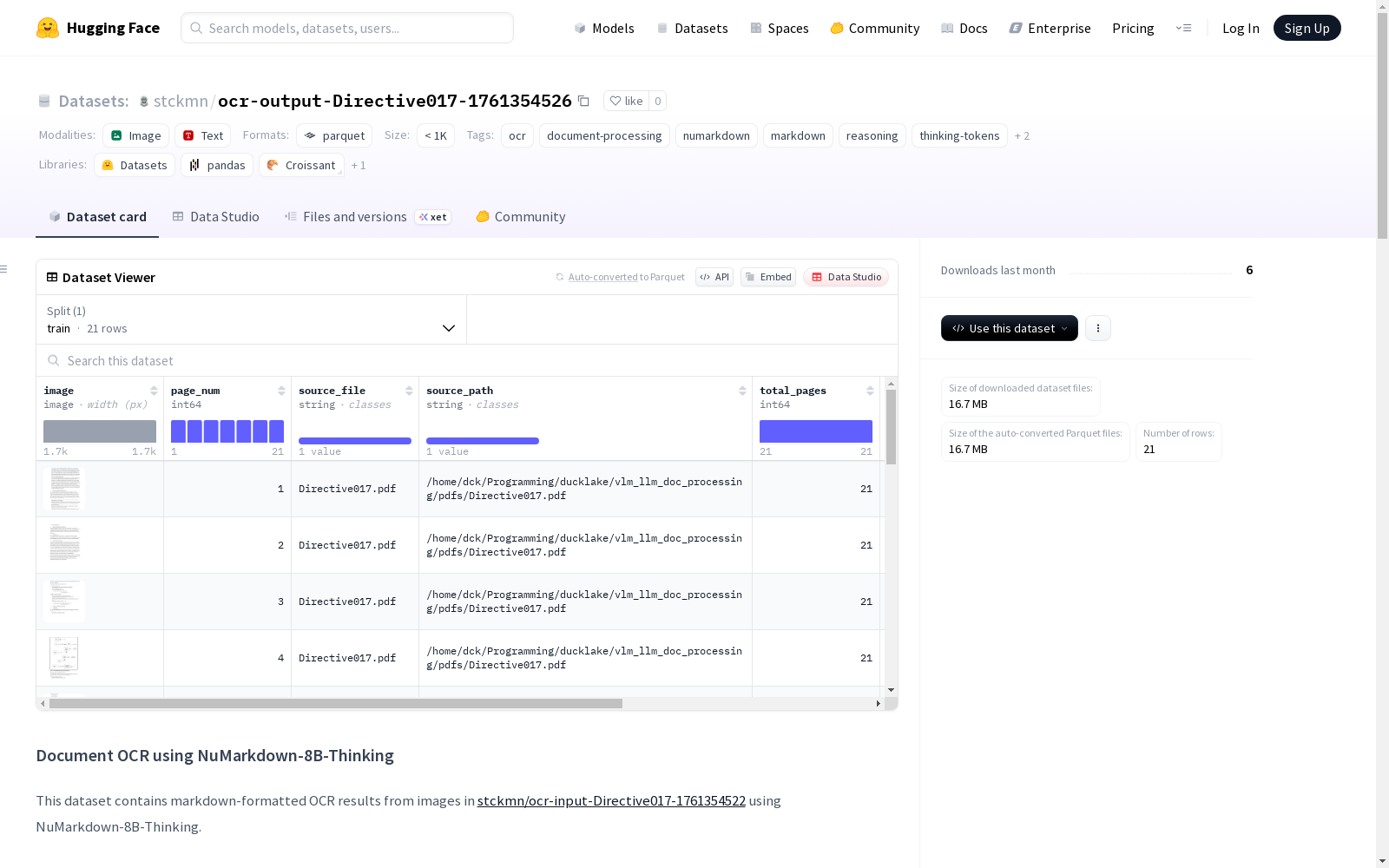The width and height of the screenshot is (1389, 868).
Task: Select the Text modality tag
Action: pyautogui.click(x=203, y=135)
